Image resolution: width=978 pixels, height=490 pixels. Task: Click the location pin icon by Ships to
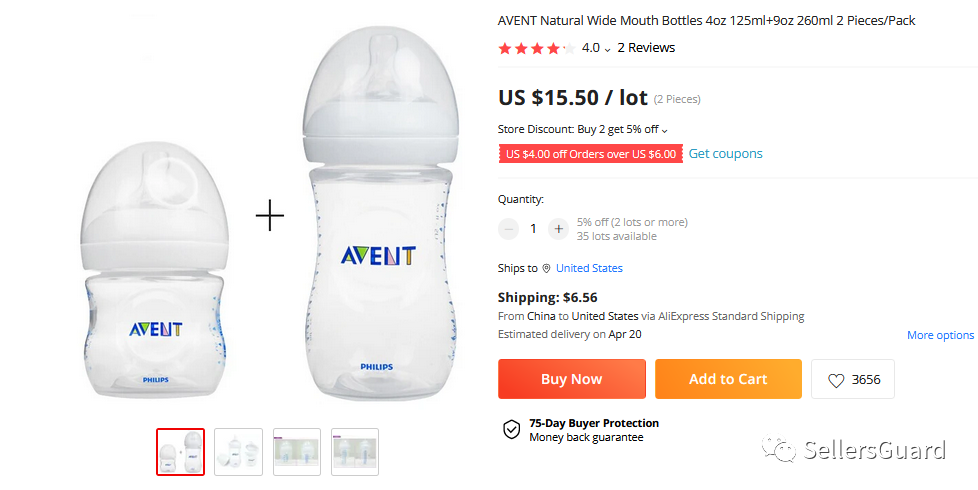pyautogui.click(x=547, y=269)
